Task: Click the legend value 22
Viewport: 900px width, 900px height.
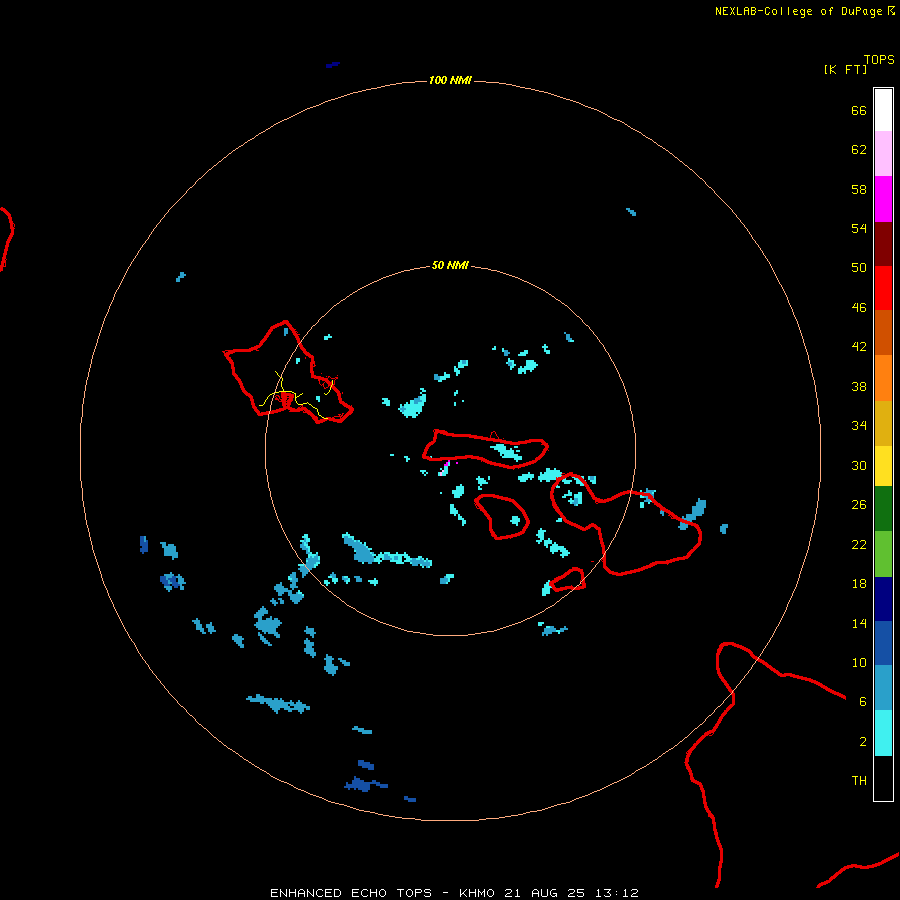Action: tap(859, 544)
